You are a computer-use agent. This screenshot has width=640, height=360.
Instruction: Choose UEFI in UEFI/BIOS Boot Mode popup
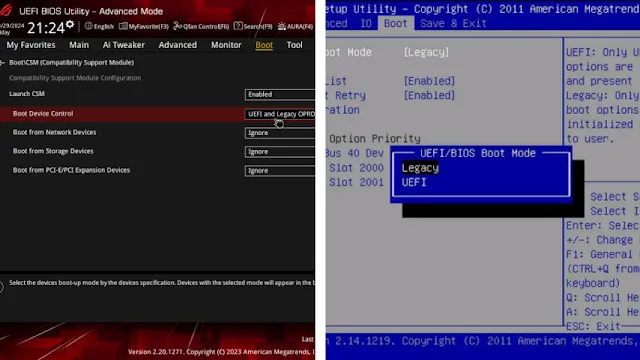[414, 182]
